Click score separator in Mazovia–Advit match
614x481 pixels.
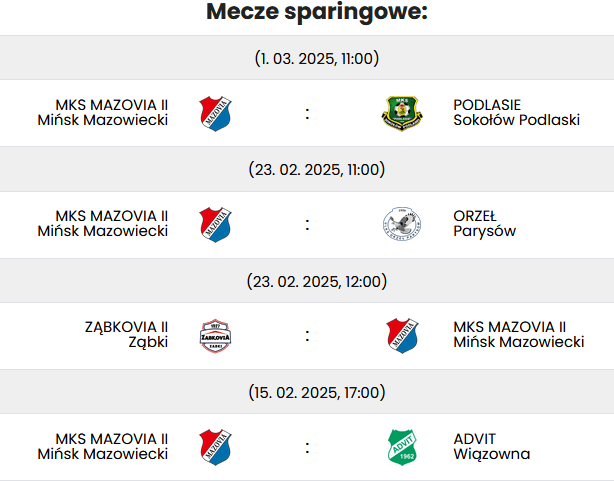[x=307, y=448]
